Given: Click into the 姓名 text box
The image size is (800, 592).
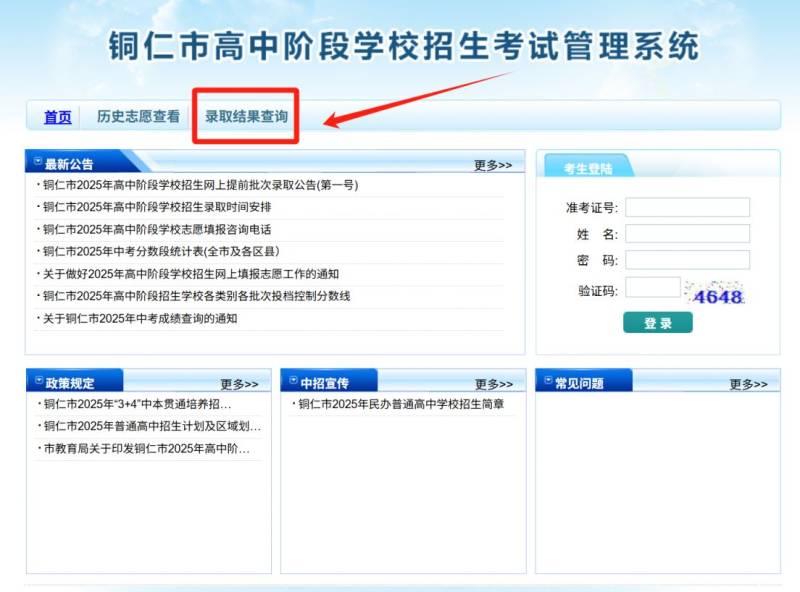Looking at the screenshot, I should 687,233.
